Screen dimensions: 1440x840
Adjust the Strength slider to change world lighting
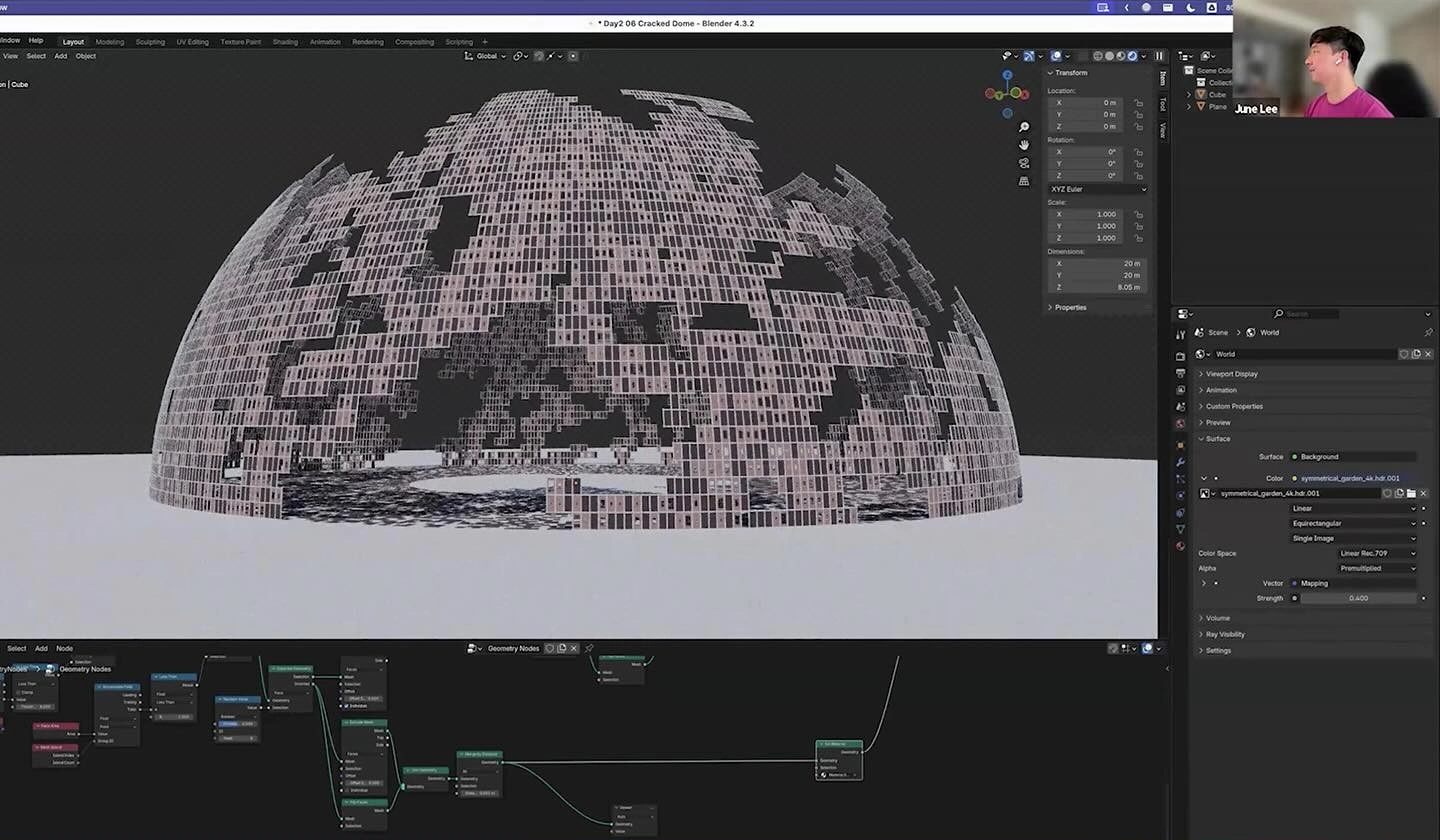[x=1357, y=598]
